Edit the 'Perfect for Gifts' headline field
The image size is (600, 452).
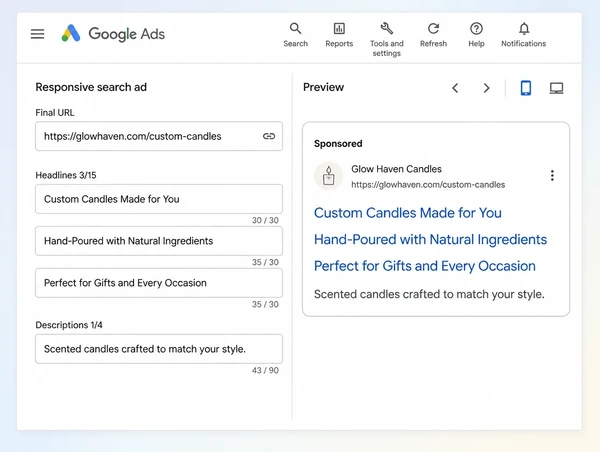pos(159,283)
